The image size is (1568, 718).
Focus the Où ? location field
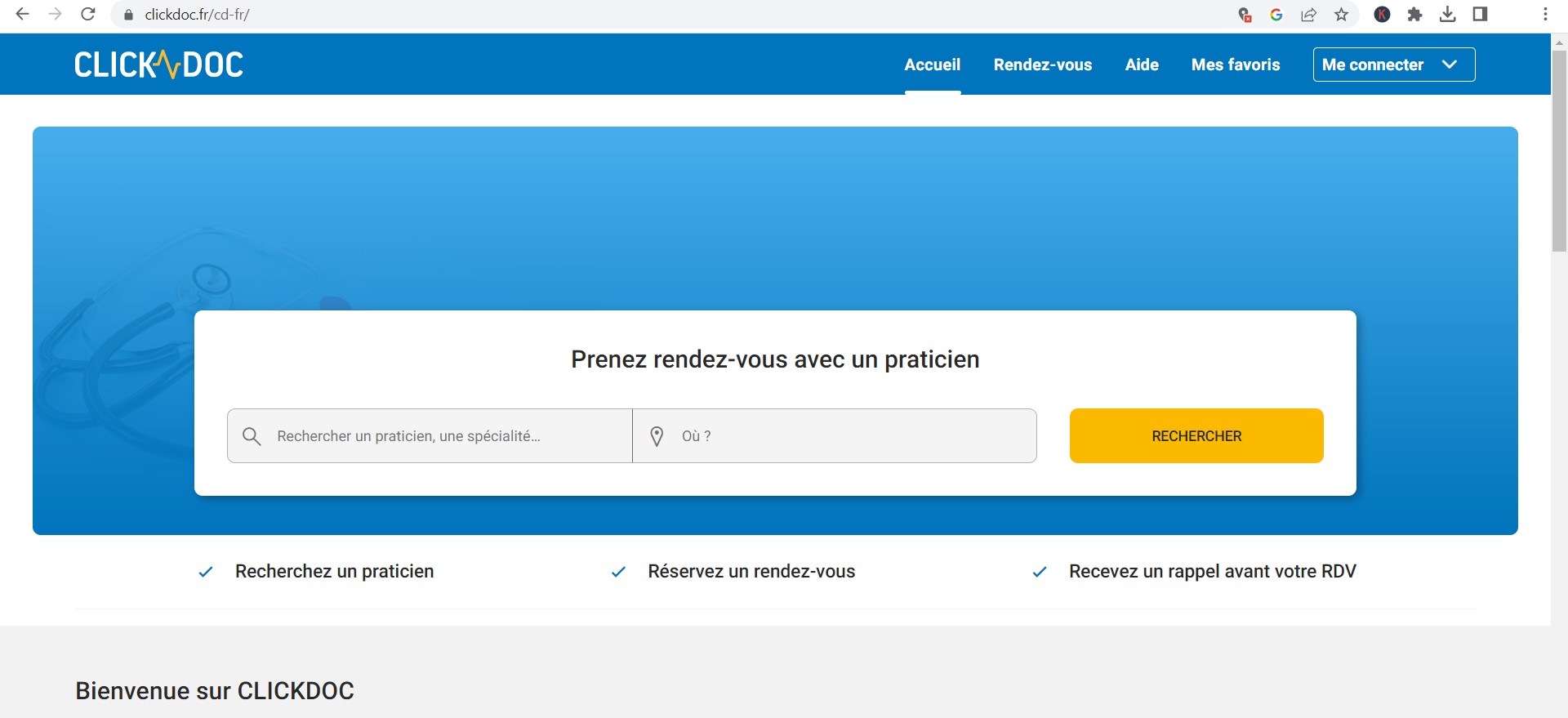849,436
